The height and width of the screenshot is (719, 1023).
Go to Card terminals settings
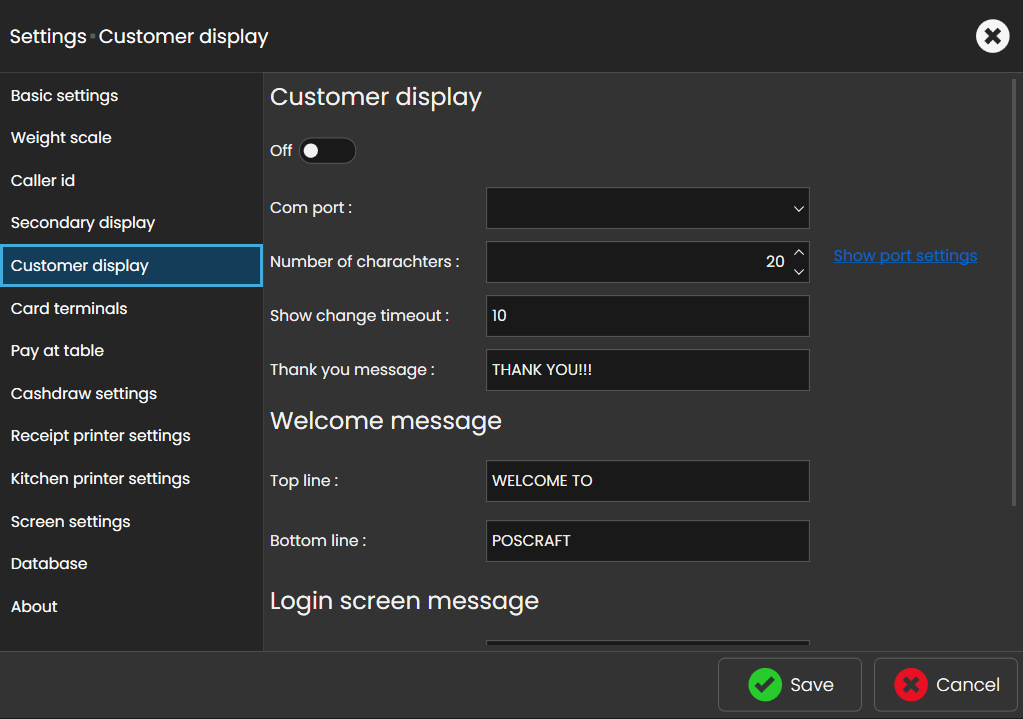(69, 309)
